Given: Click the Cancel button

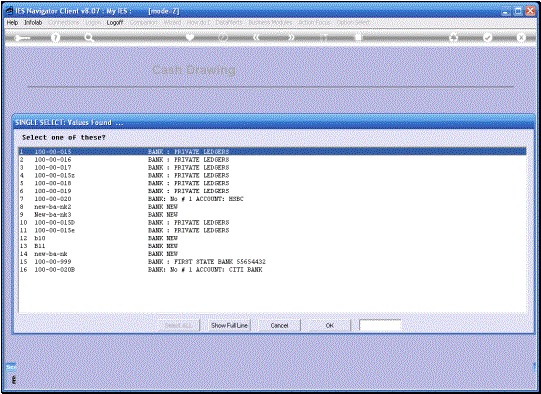Looking at the screenshot, I should pyautogui.click(x=279, y=325).
